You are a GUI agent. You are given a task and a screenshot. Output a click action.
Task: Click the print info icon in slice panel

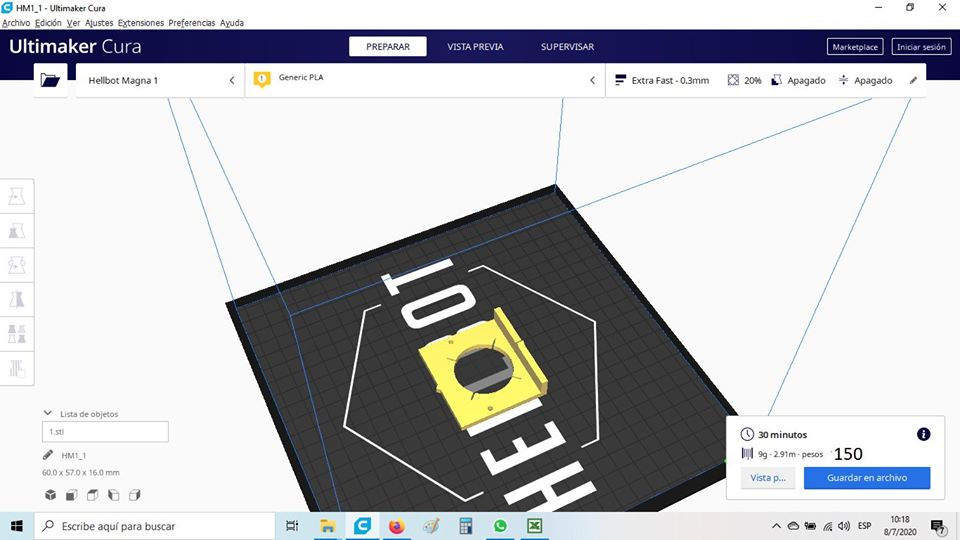click(x=923, y=434)
